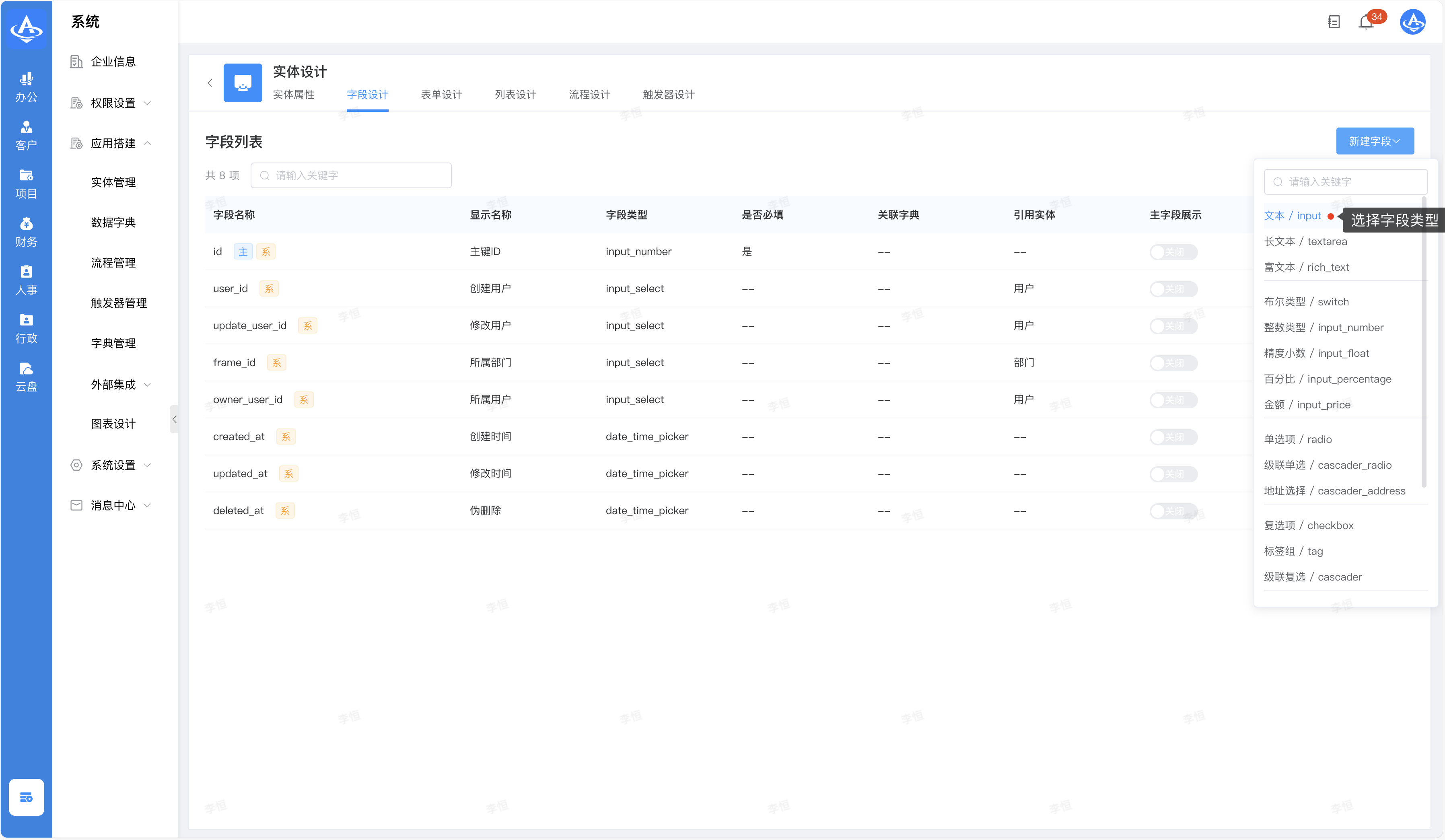Open 数据字典 in the sidebar
The width and height of the screenshot is (1445, 840).
tap(113, 222)
